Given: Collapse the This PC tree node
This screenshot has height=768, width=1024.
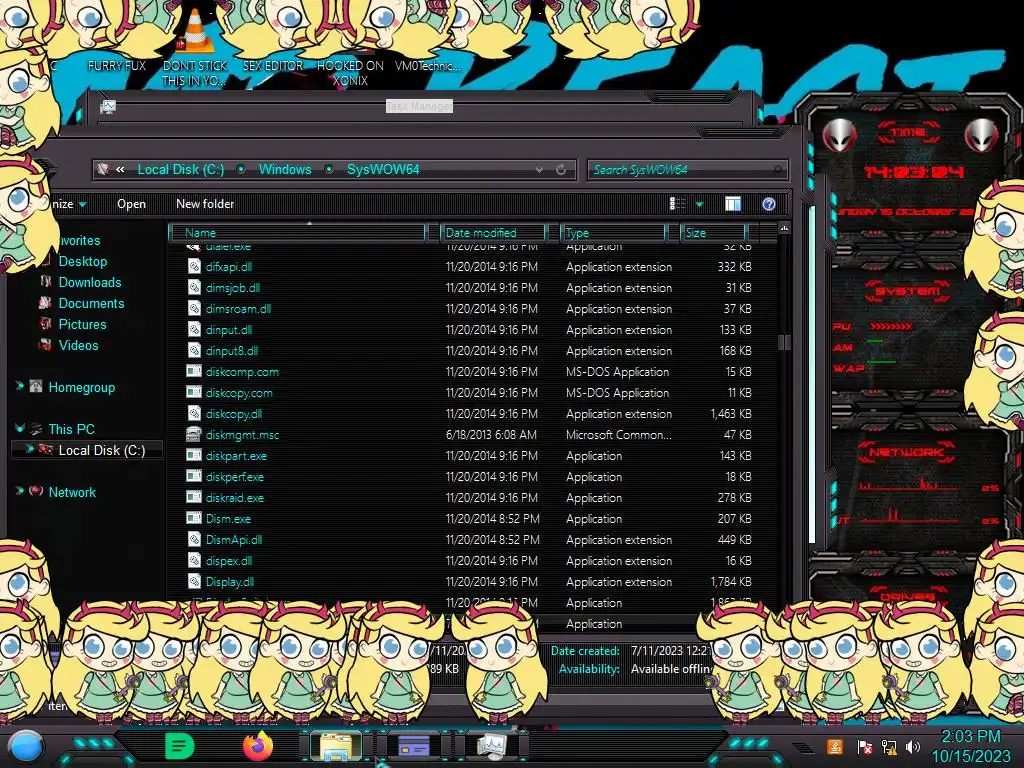Looking at the screenshot, I should [x=20, y=428].
